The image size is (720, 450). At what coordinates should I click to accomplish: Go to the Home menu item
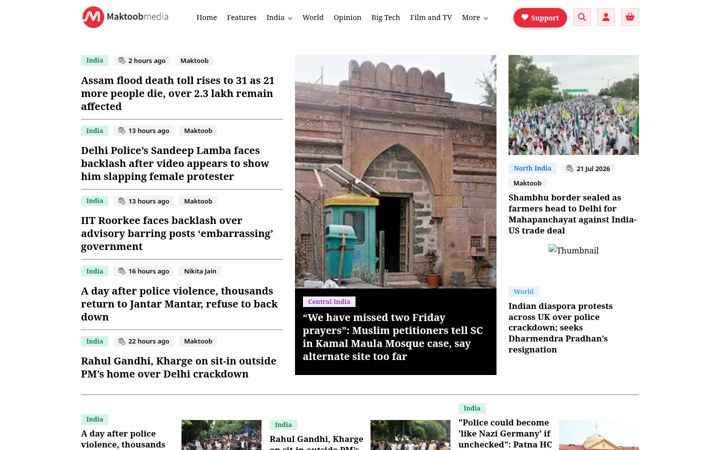[x=207, y=17]
